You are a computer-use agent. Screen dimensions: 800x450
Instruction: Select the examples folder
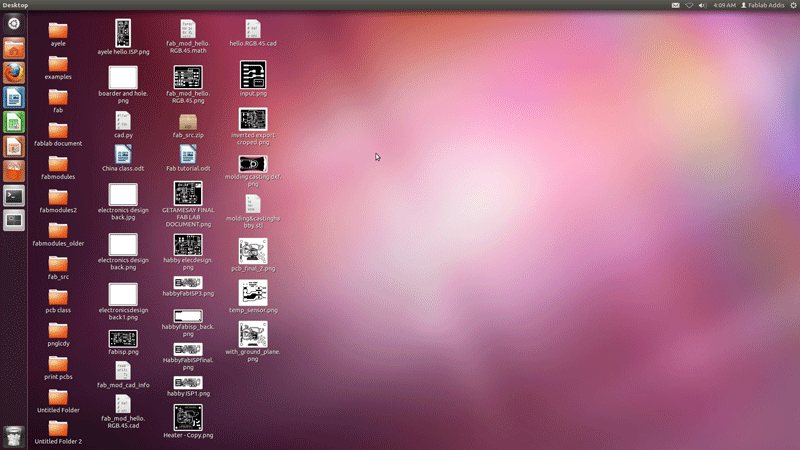[58, 64]
